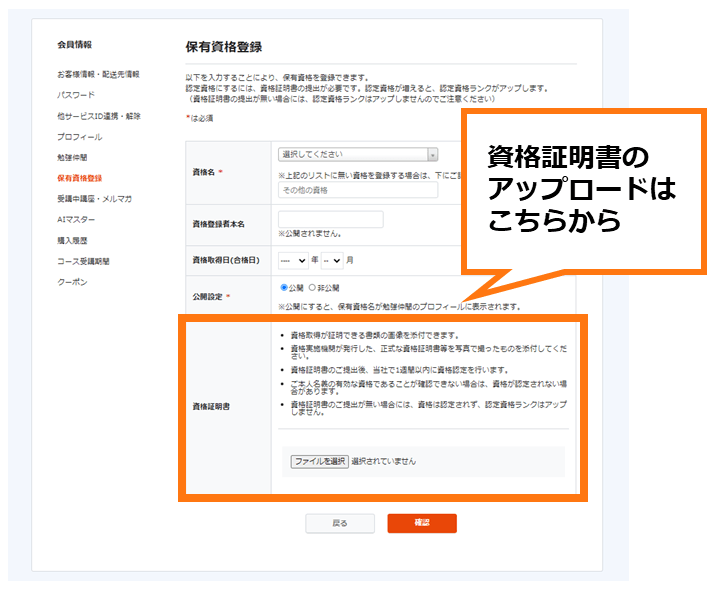Open AIマスター menu item
The height and width of the screenshot is (590, 721).
click(x=76, y=219)
